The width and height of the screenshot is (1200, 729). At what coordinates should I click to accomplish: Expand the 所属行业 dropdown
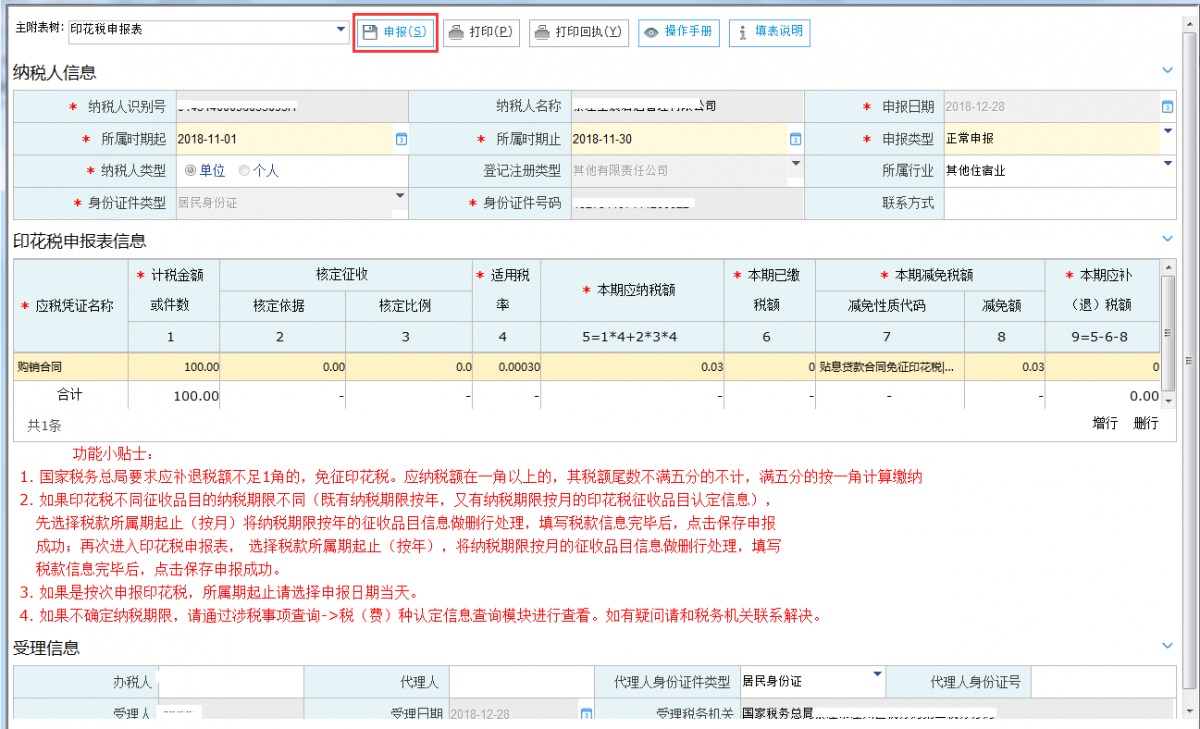click(x=1167, y=163)
